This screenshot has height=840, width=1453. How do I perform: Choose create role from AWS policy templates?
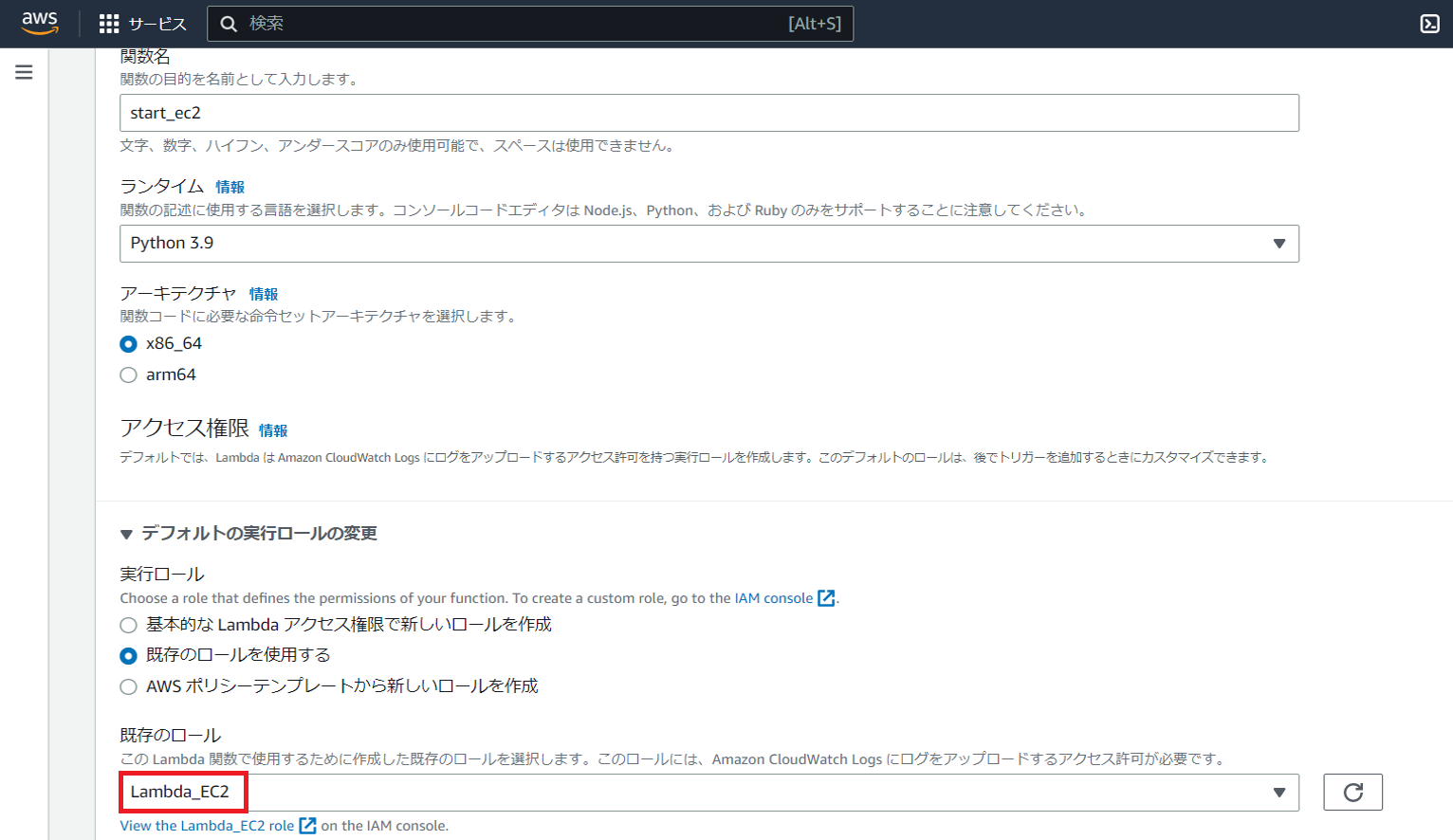click(x=129, y=686)
